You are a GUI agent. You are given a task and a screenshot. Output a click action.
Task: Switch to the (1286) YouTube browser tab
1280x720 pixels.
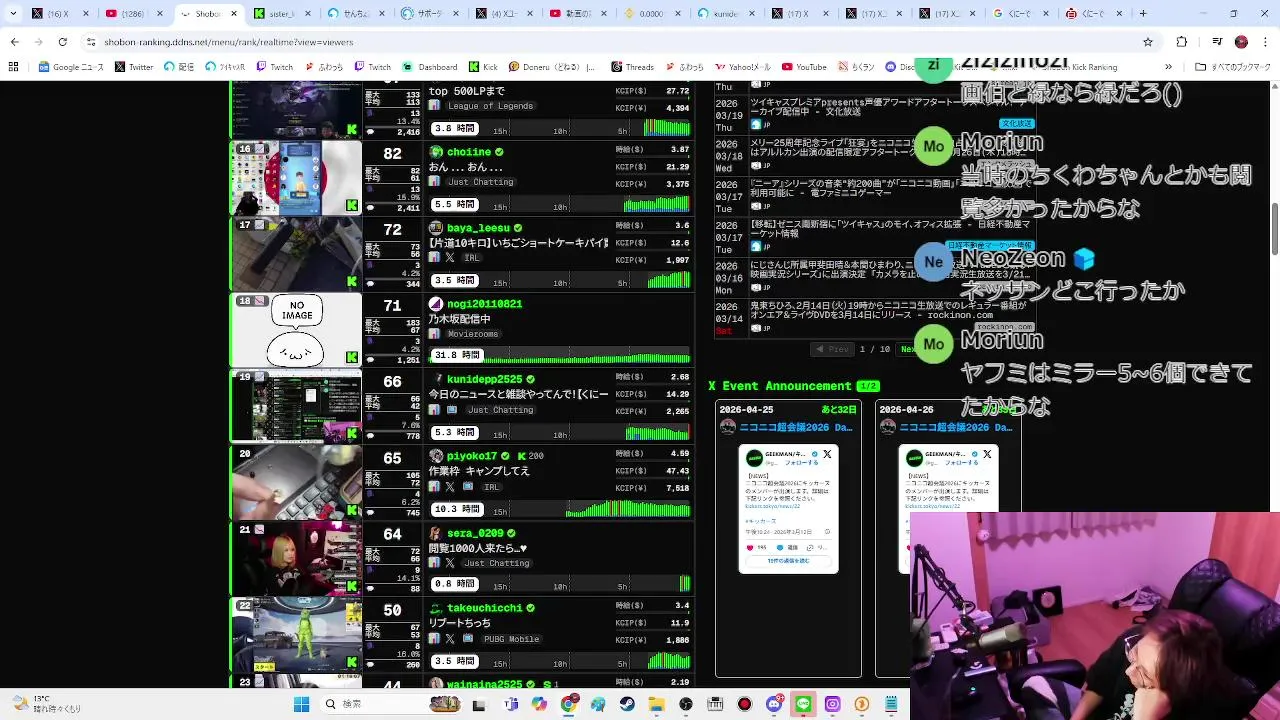point(136,14)
